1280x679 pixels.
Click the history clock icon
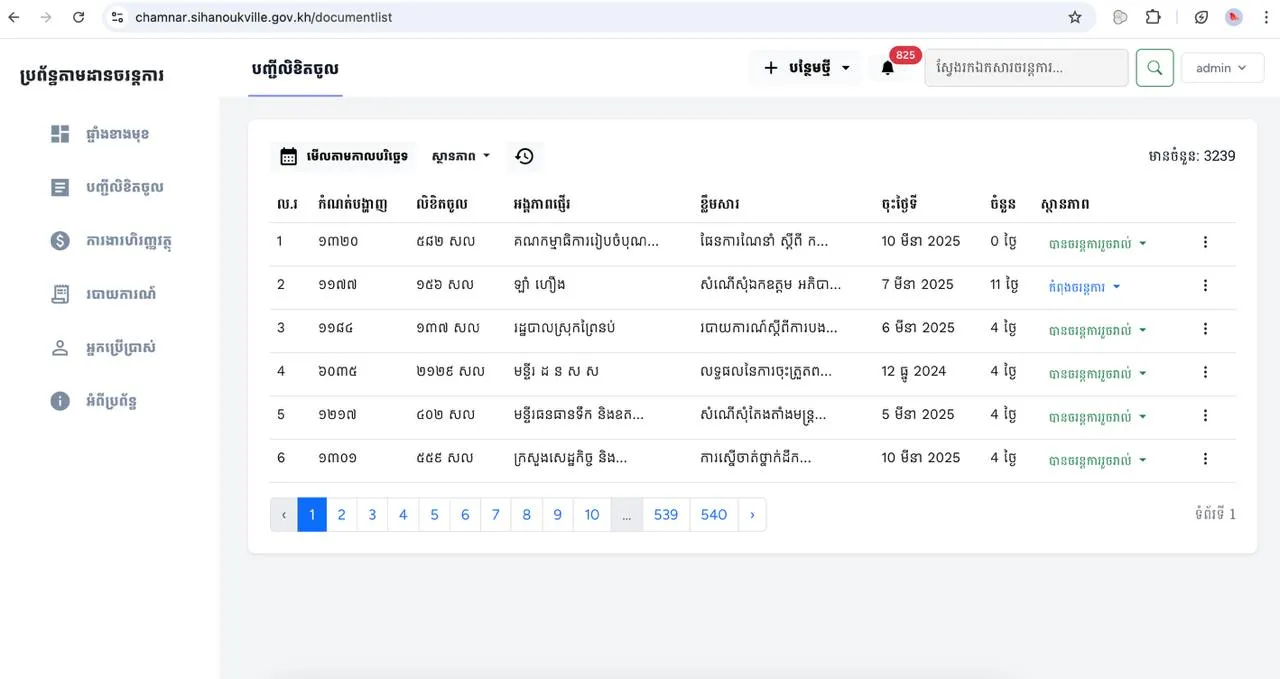pyautogui.click(x=524, y=156)
